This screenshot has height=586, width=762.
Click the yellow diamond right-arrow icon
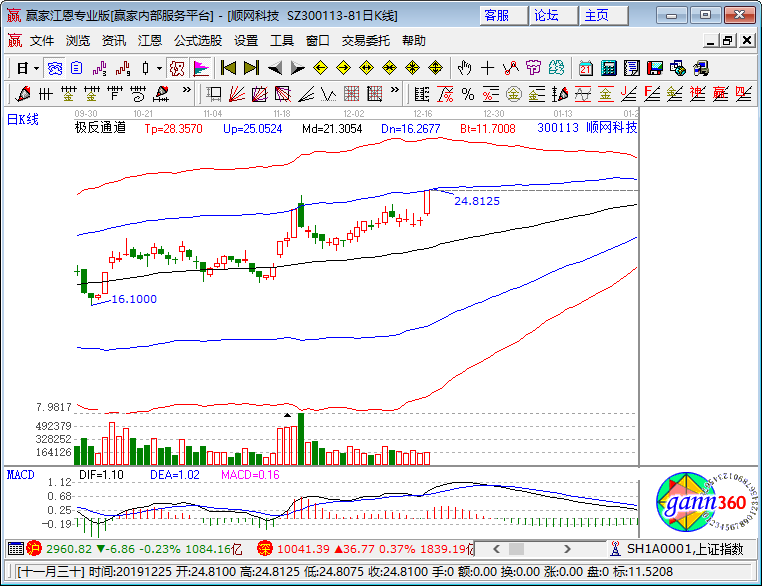[x=344, y=68]
